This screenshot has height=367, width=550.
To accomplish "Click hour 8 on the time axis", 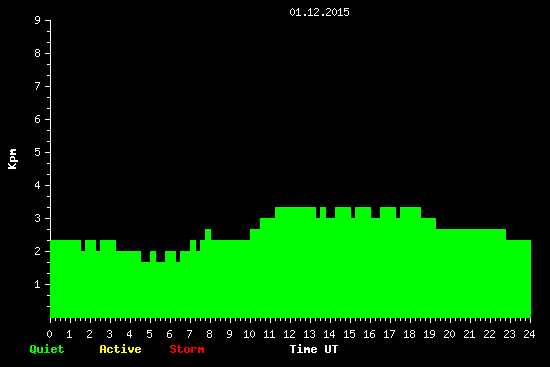I will pos(209,334).
